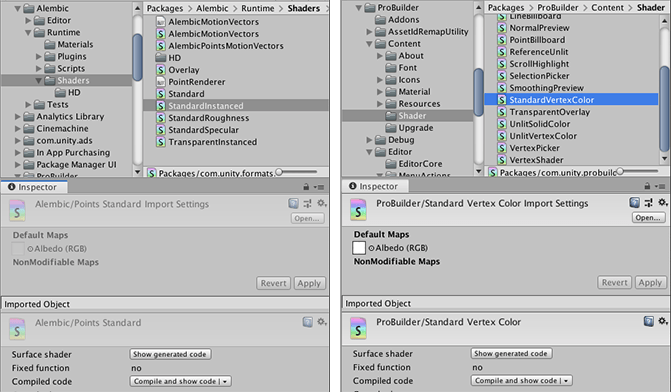Click Open button in ProBuilder Import Settings
Screen dimensions: 671x392
648,217
